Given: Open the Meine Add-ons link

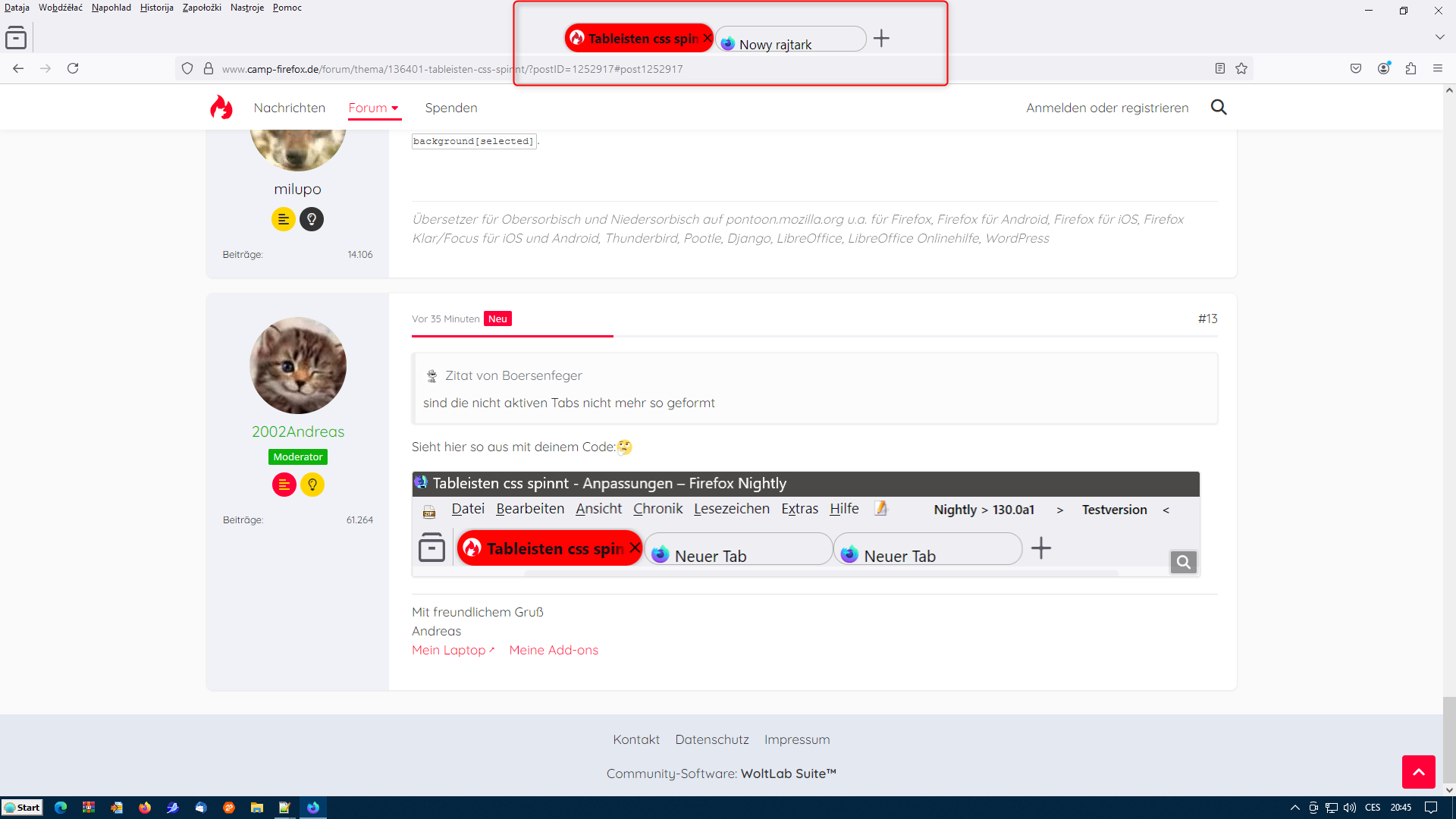Looking at the screenshot, I should (x=554, y=650).
